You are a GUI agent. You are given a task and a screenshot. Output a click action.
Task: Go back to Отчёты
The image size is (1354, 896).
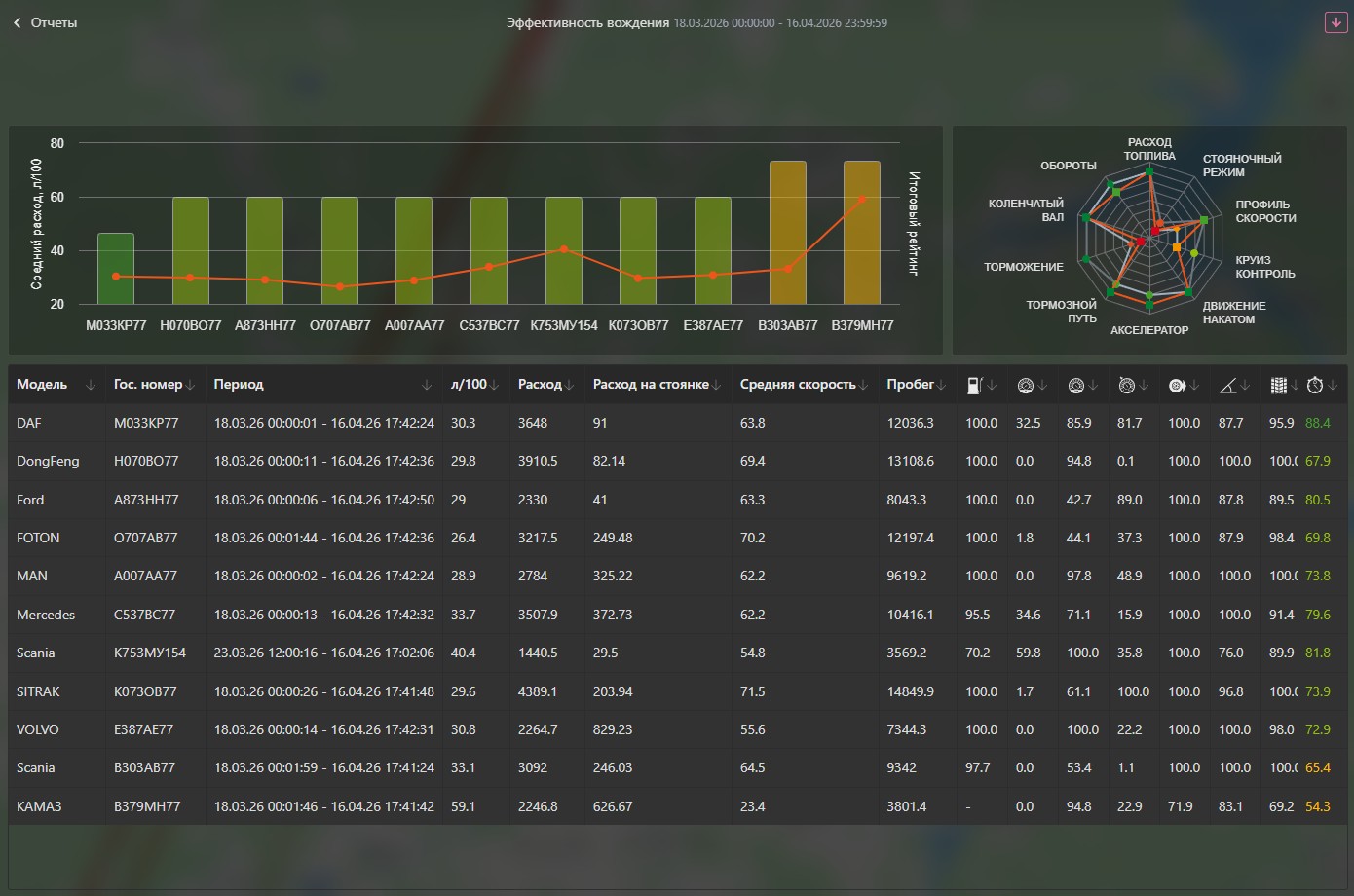pyautogui.click(x=54, y=22)
